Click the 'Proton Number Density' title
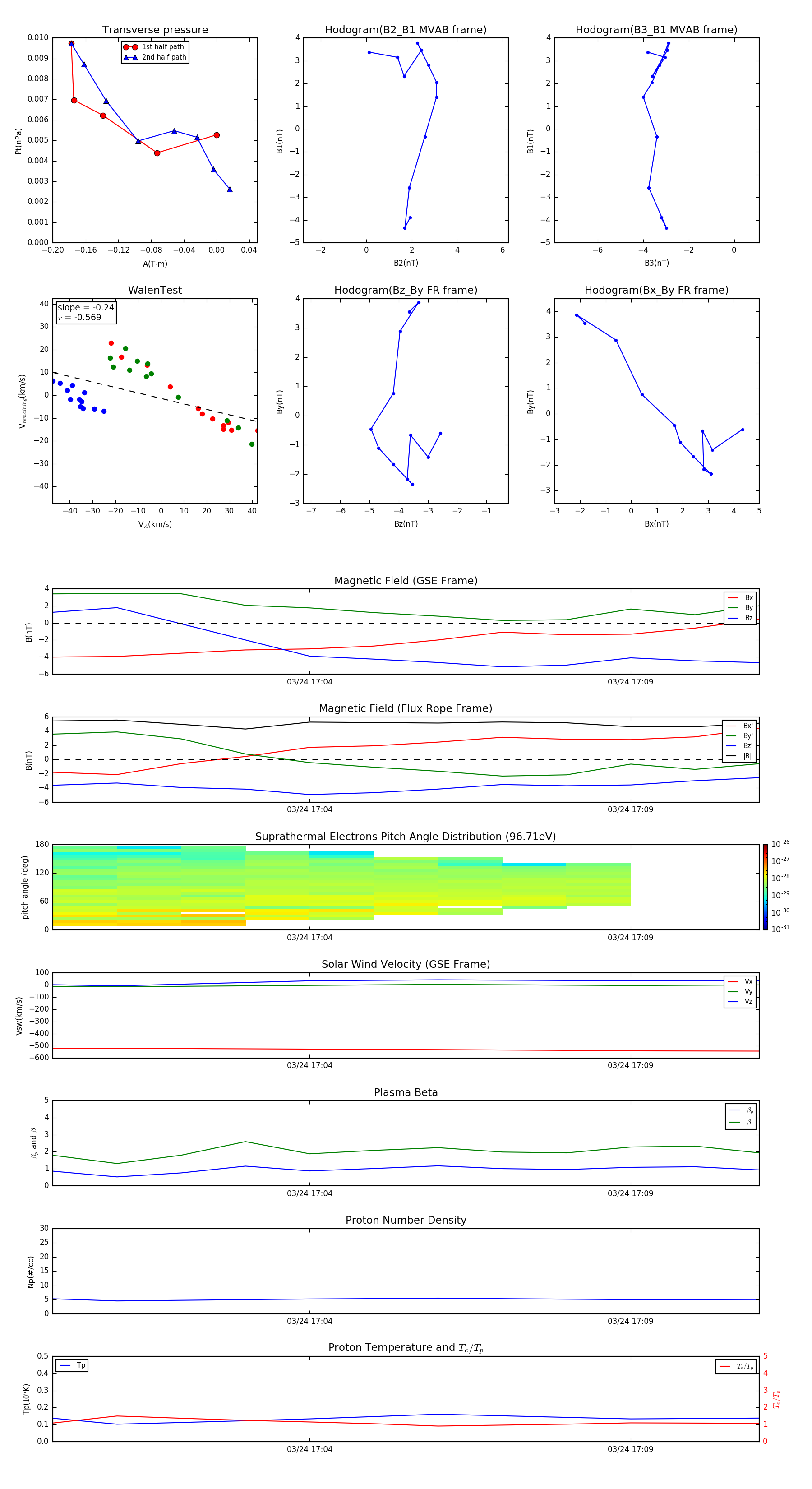The height and width of the screenshot is (1489, 812). coord(406,1220)
